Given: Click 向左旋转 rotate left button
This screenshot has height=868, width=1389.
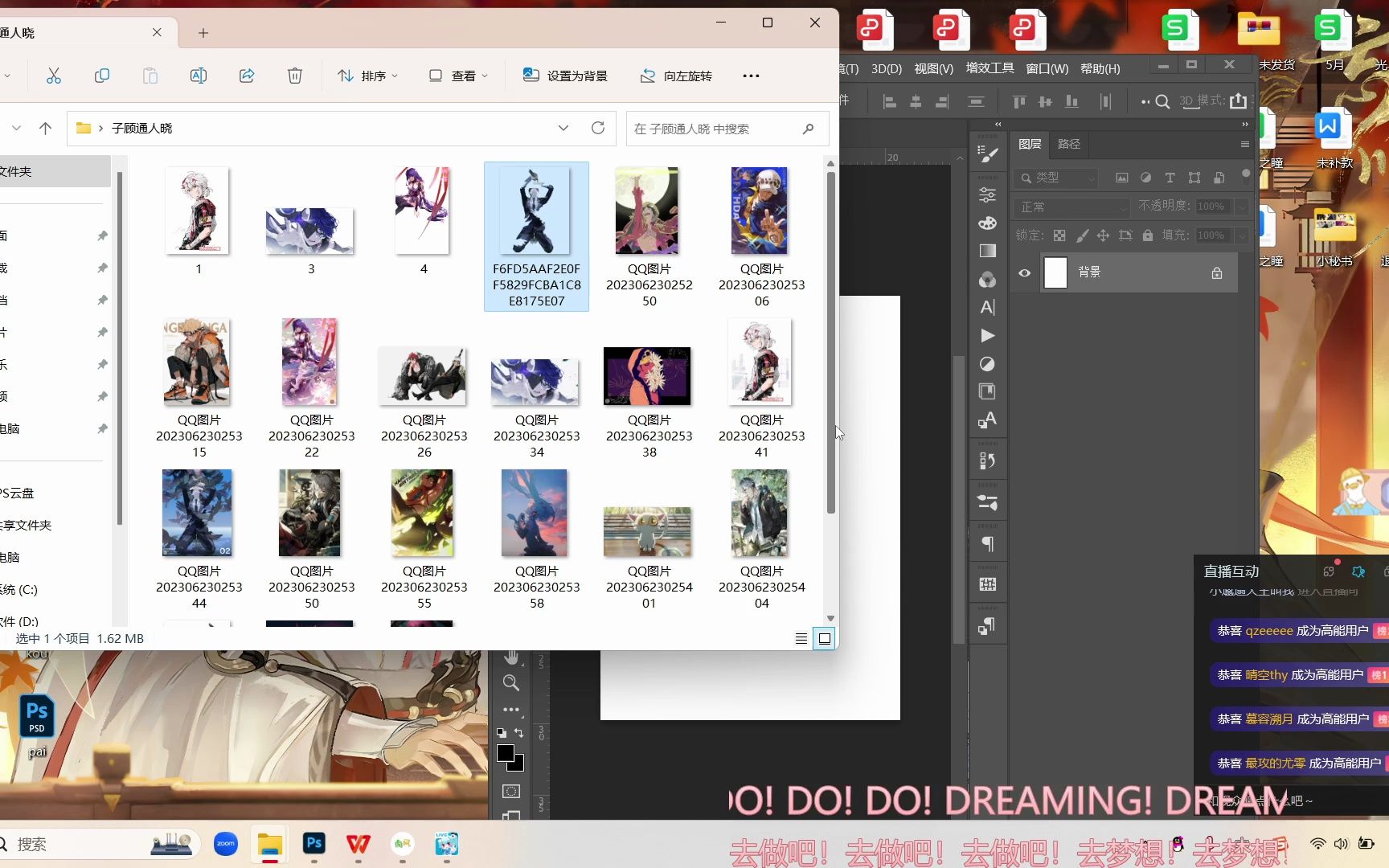Looking at the screenshot, I should pyautogui.click(x=676, y=76).
